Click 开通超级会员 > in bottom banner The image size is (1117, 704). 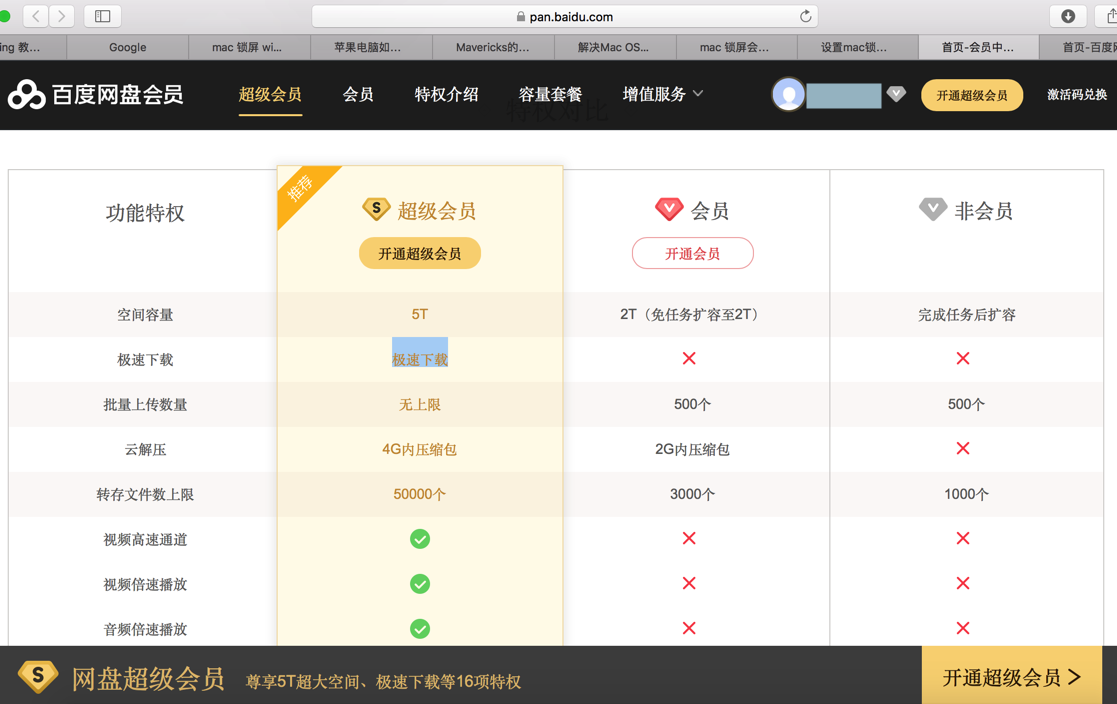tap(1012, 676)
